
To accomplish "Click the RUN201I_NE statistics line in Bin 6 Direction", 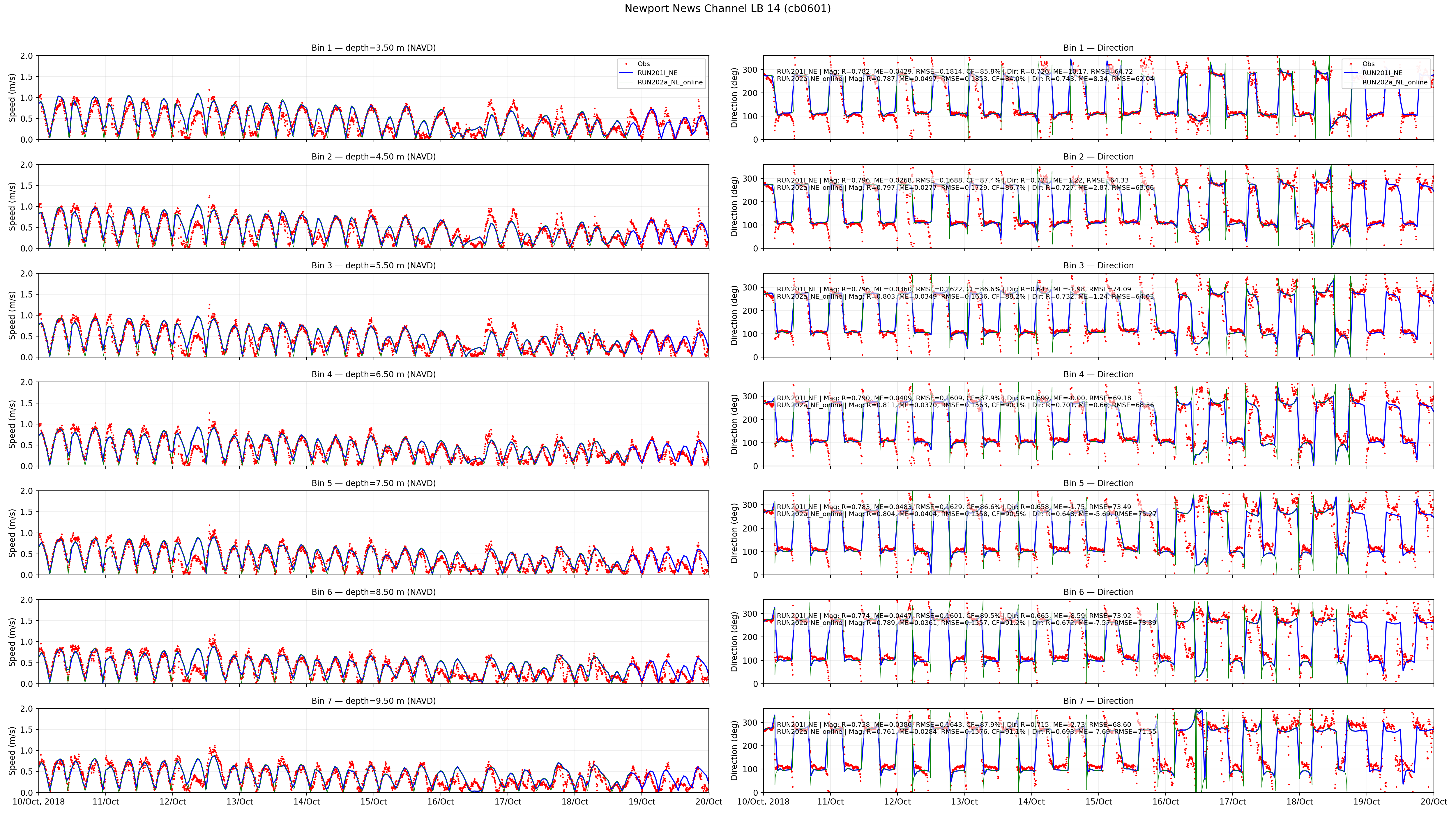I will (954, 616).
